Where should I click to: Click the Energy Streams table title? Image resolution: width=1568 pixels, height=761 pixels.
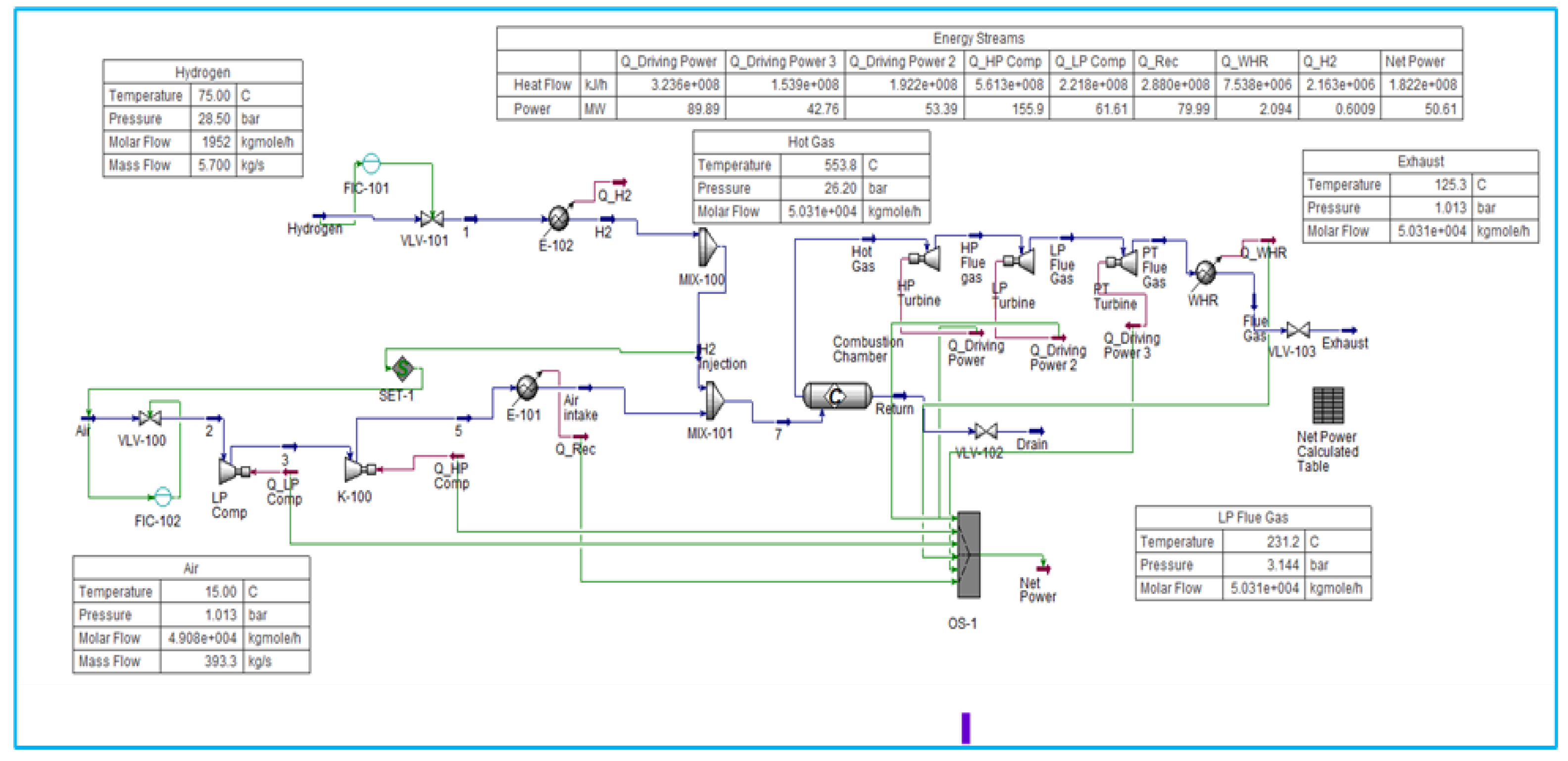[x=978, y=38]
